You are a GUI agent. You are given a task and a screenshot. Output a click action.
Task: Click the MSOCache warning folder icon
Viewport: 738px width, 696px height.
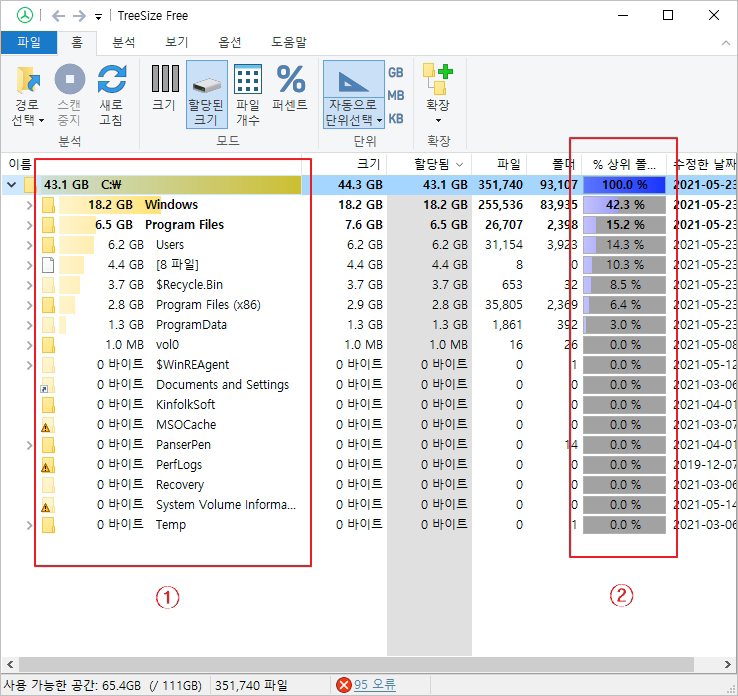[48, 425]
